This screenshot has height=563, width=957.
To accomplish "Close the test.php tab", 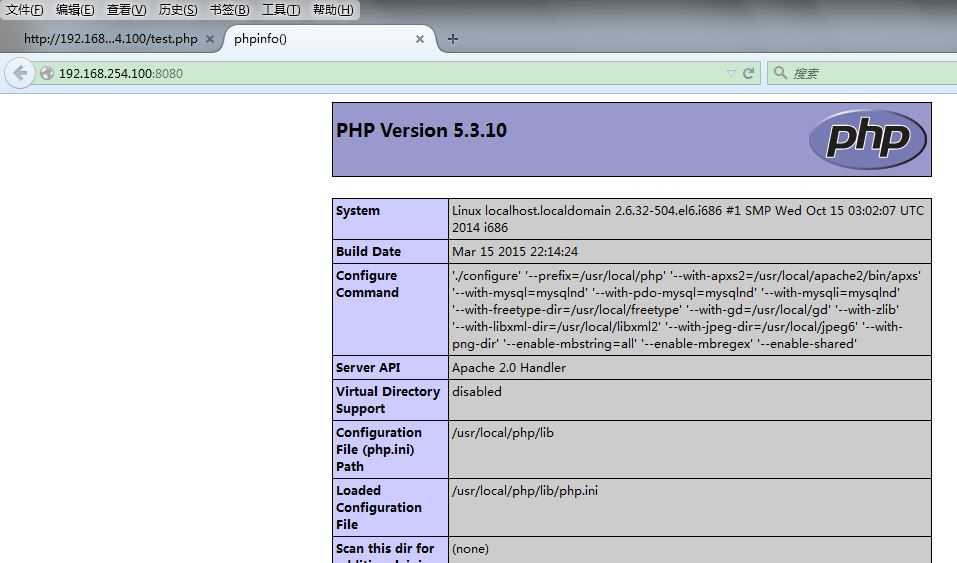I will (210, 39).
